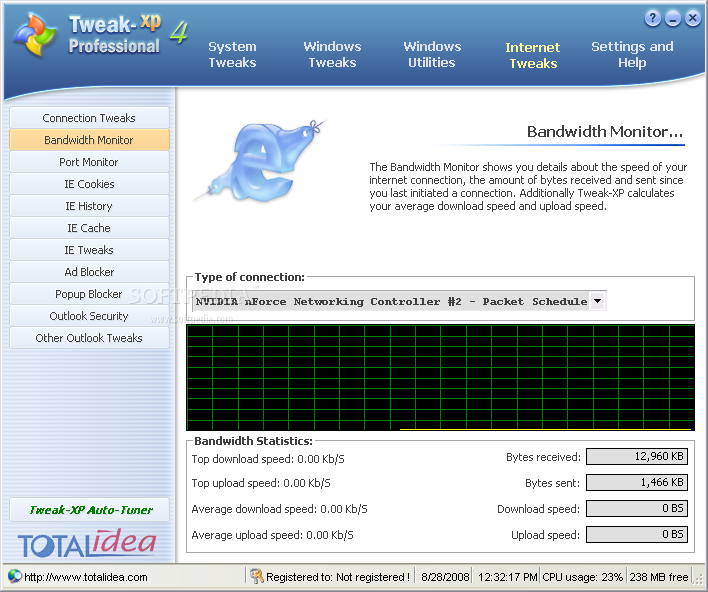The image size is (708, 592).
Task: Click the TOTALidea logo
Action: point(87,544)
